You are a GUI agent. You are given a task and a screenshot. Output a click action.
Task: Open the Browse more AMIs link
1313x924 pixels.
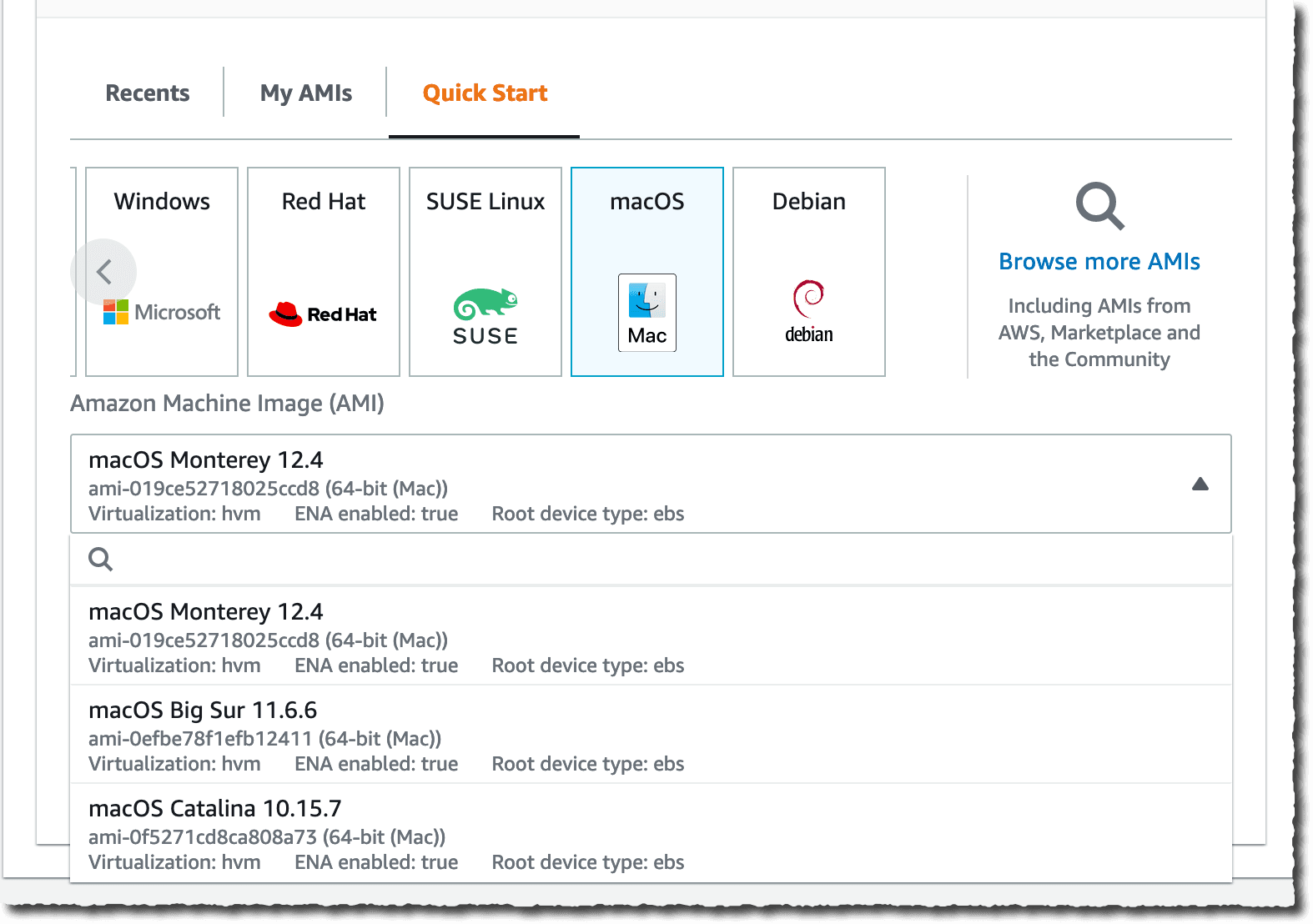coord(1099,261)
